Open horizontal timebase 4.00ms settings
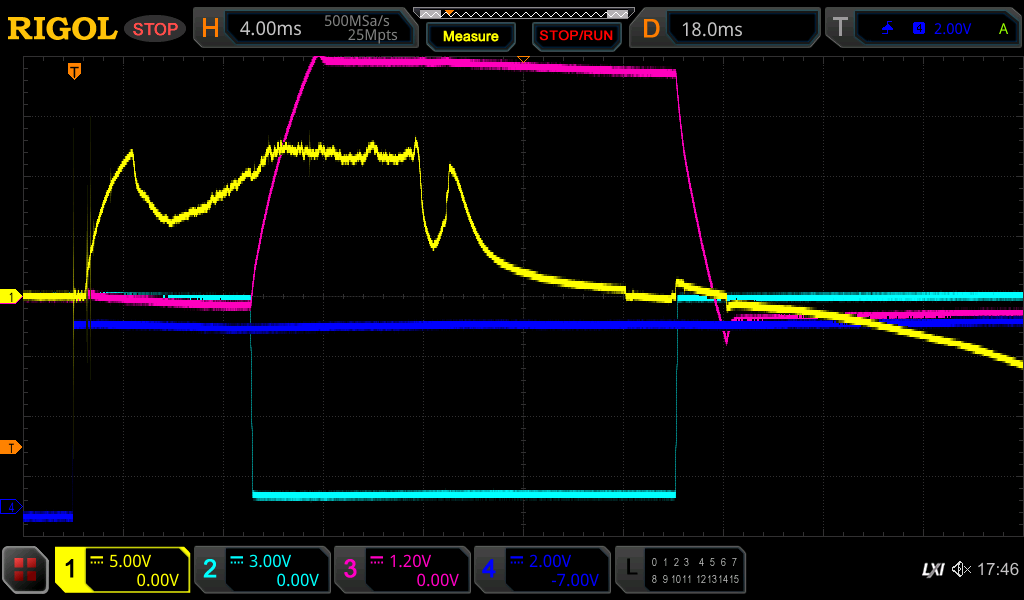Screen dimensions: 1024x600 (305, 29)
